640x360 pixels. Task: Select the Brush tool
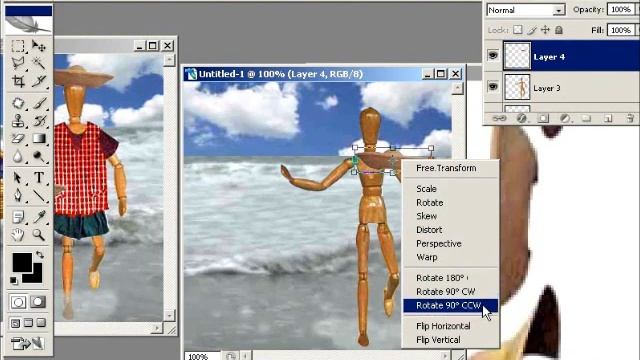pyautogui.click(x=39, y=103)
